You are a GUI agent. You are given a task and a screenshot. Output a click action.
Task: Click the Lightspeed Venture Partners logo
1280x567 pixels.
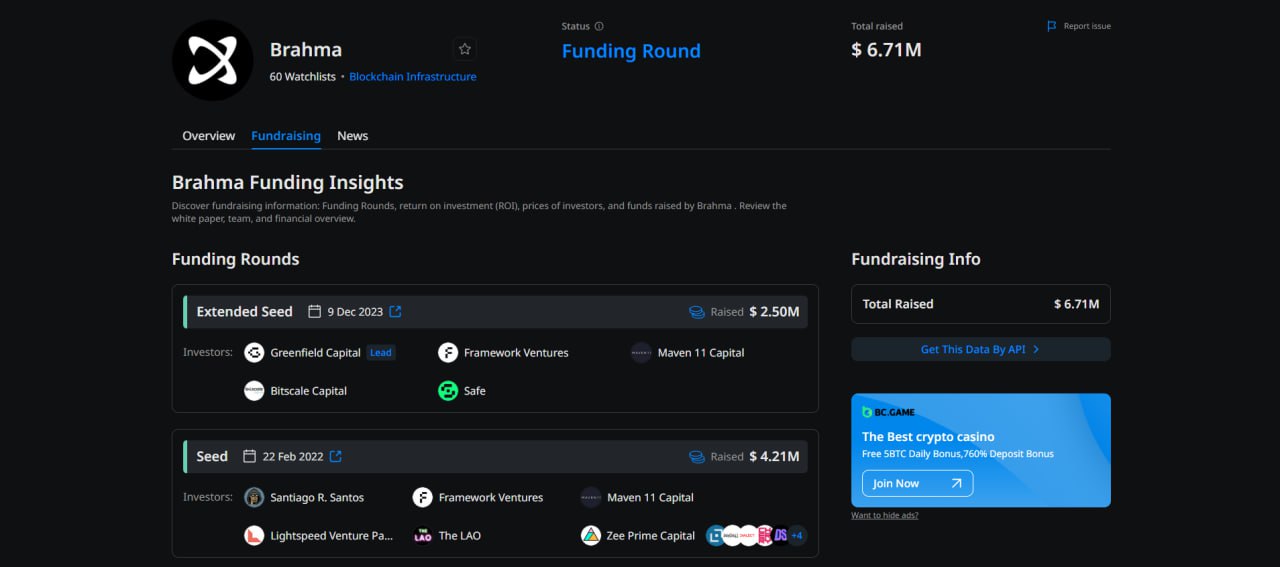(x=254, y=536)
